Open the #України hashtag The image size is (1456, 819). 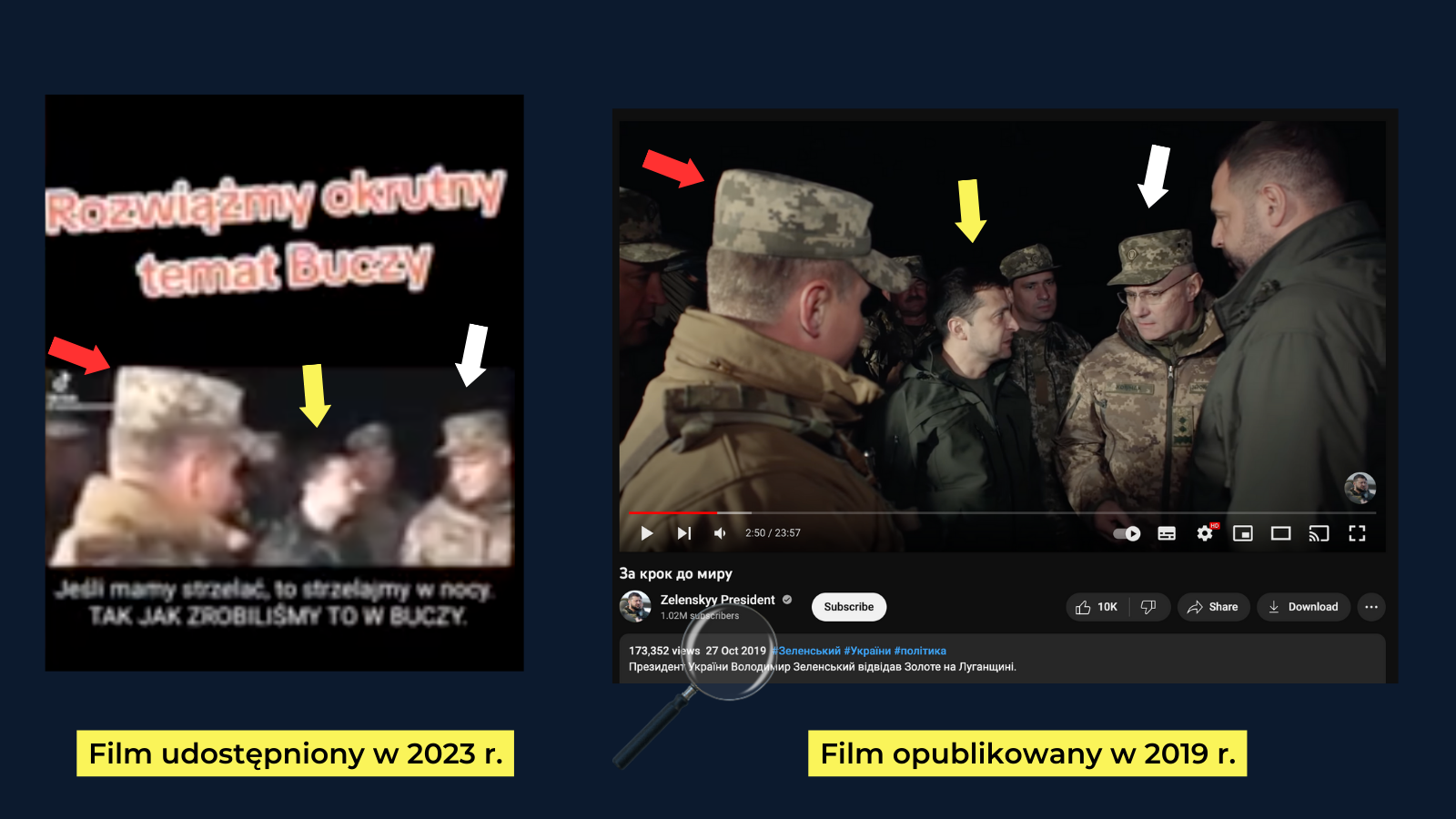[867, 651]
